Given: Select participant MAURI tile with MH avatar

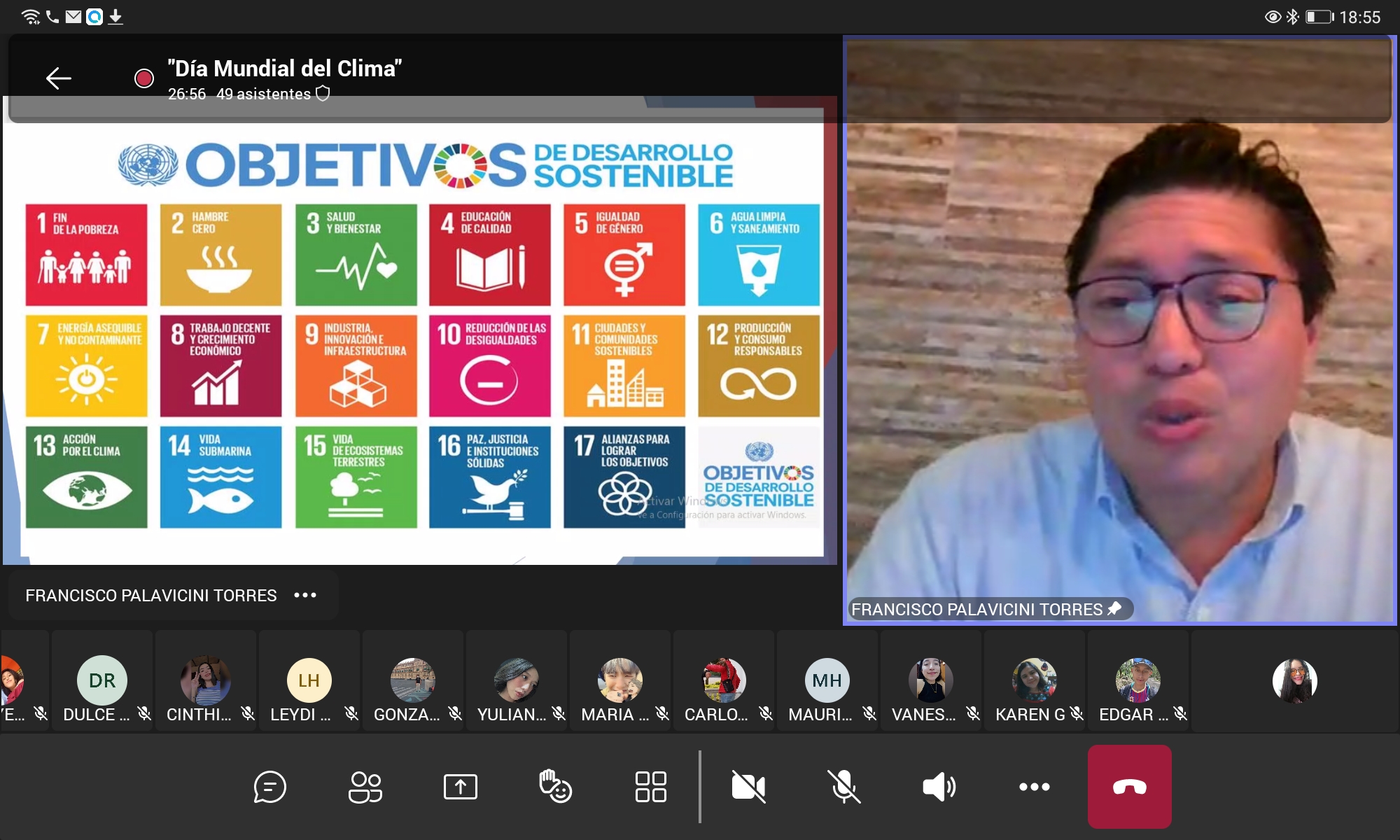Looking at the screenshot, I should pos(827,680).
